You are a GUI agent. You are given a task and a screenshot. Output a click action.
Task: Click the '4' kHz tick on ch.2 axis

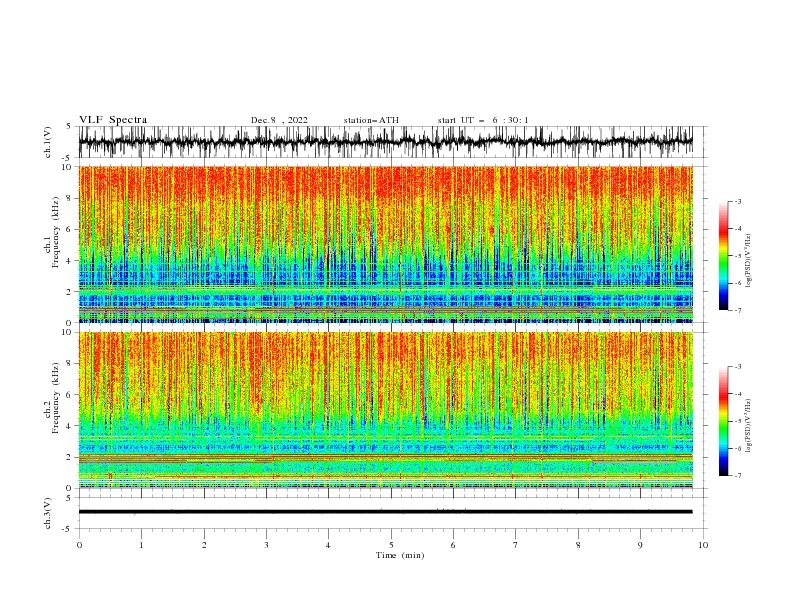[x=69, y=426]
